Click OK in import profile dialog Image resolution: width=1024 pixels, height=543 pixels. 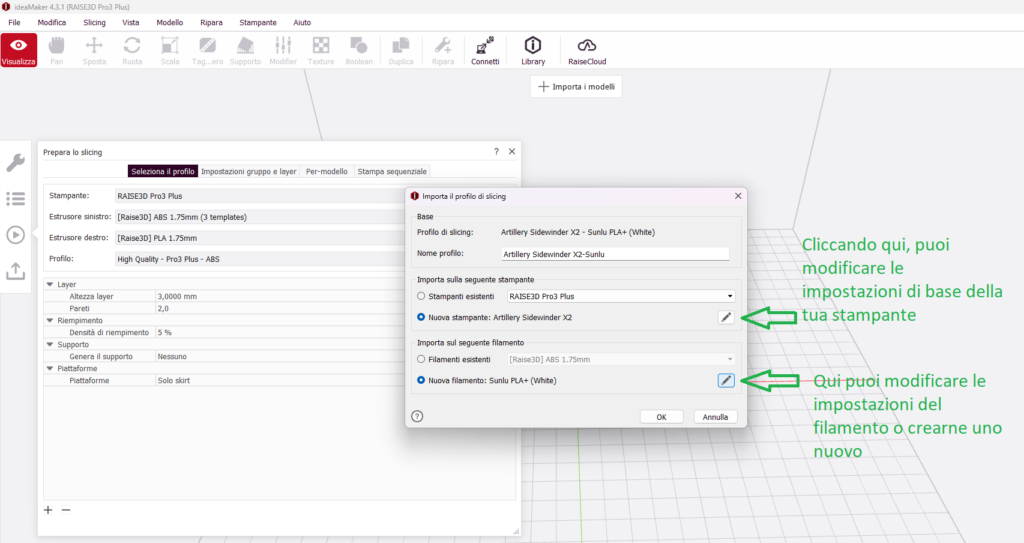coord(661,417)
